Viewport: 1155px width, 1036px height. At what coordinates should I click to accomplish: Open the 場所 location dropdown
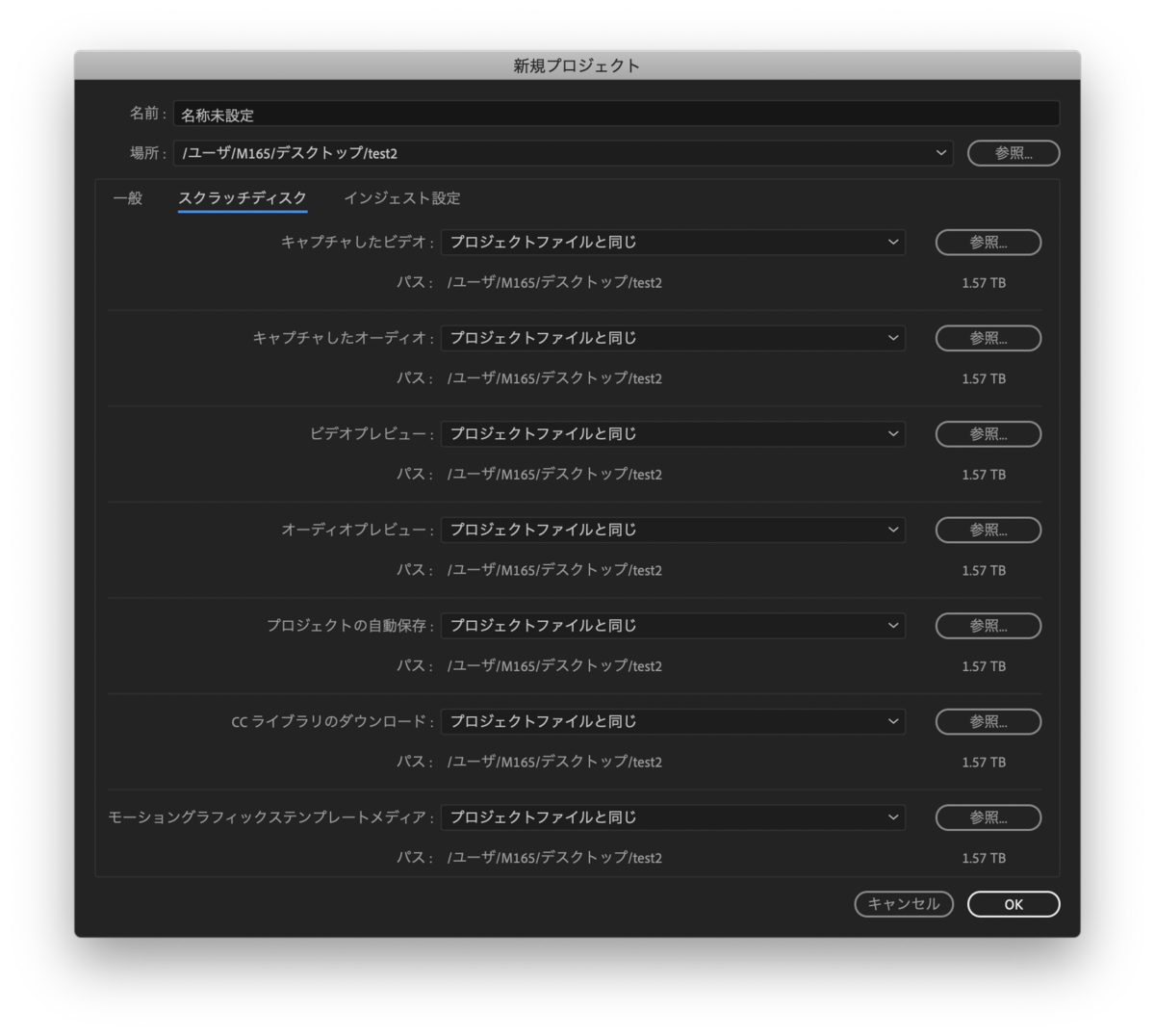coord(563,153)
